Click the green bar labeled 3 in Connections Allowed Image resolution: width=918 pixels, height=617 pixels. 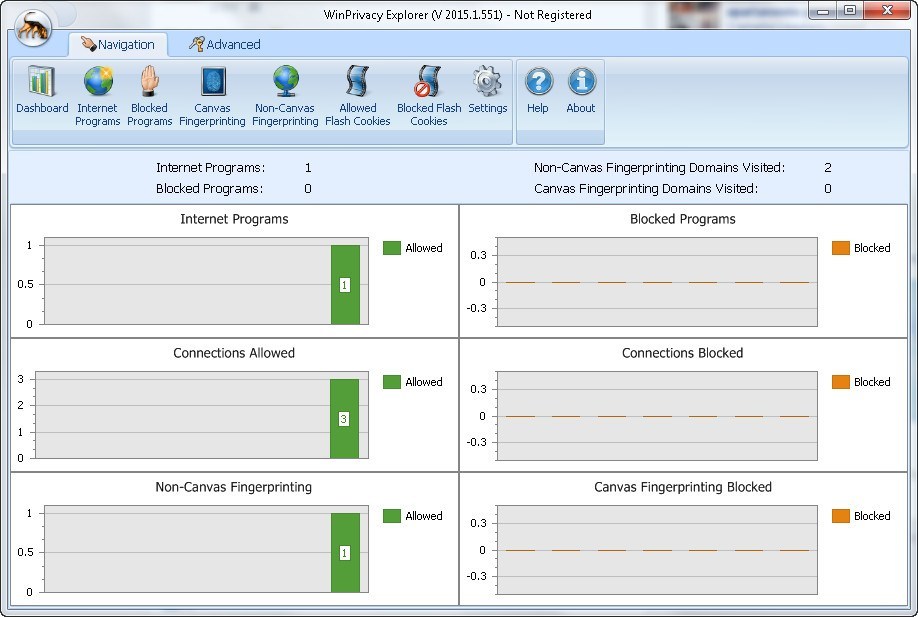(x=344, y=419)
